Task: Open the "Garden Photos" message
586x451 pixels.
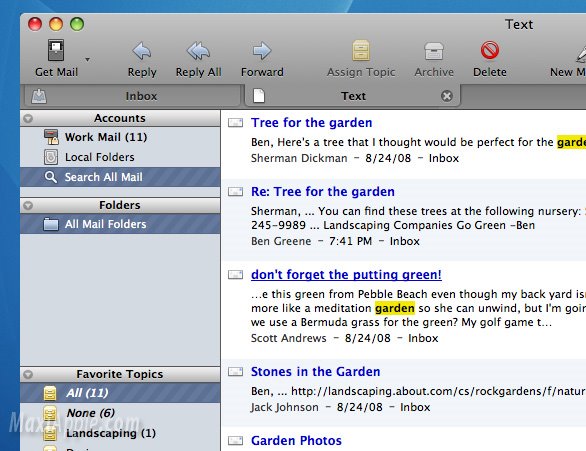Action: 296,441
